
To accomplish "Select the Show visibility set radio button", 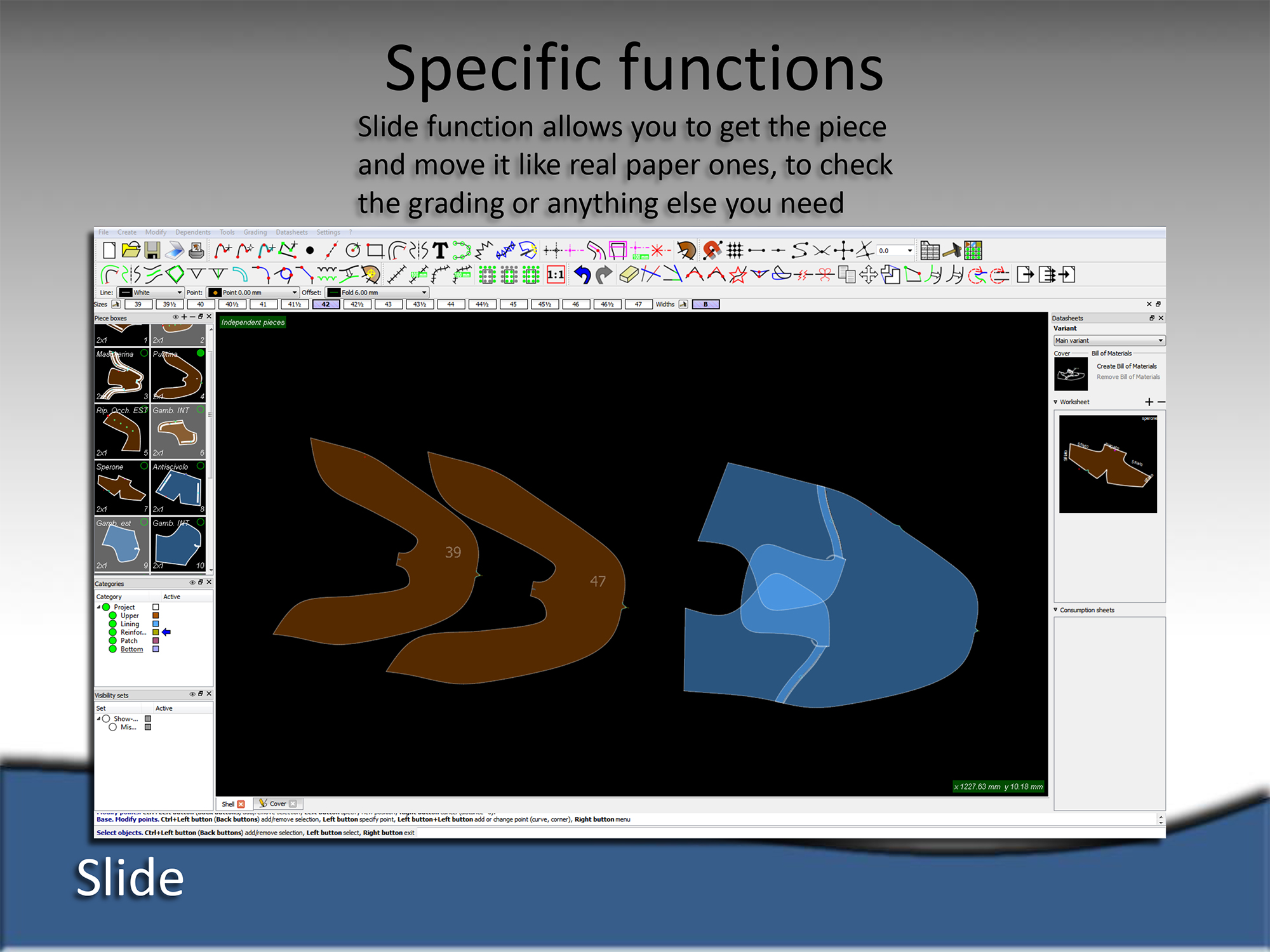I will 106,719.
